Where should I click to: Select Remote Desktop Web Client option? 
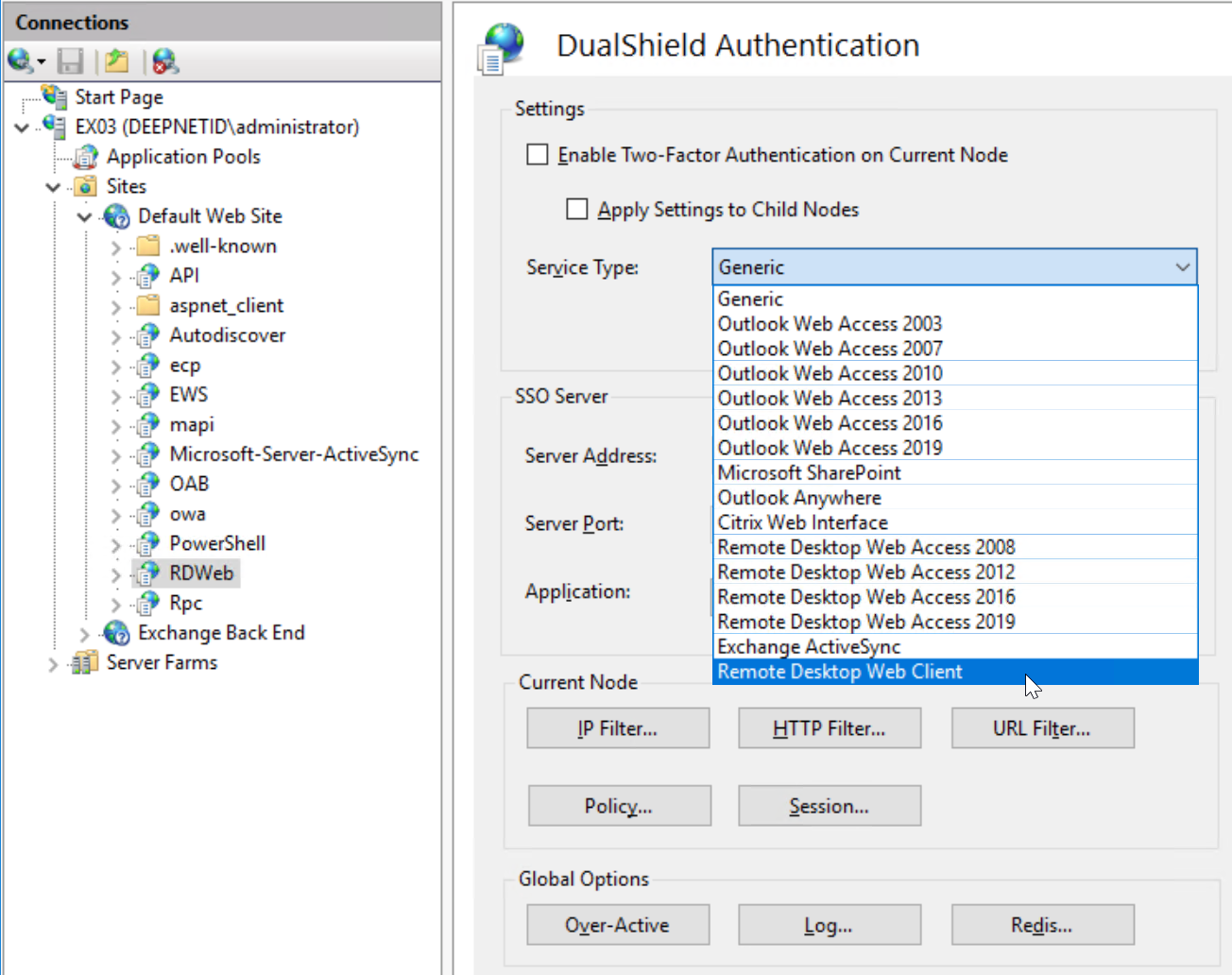pyautogui.click(x=839, y=672)
